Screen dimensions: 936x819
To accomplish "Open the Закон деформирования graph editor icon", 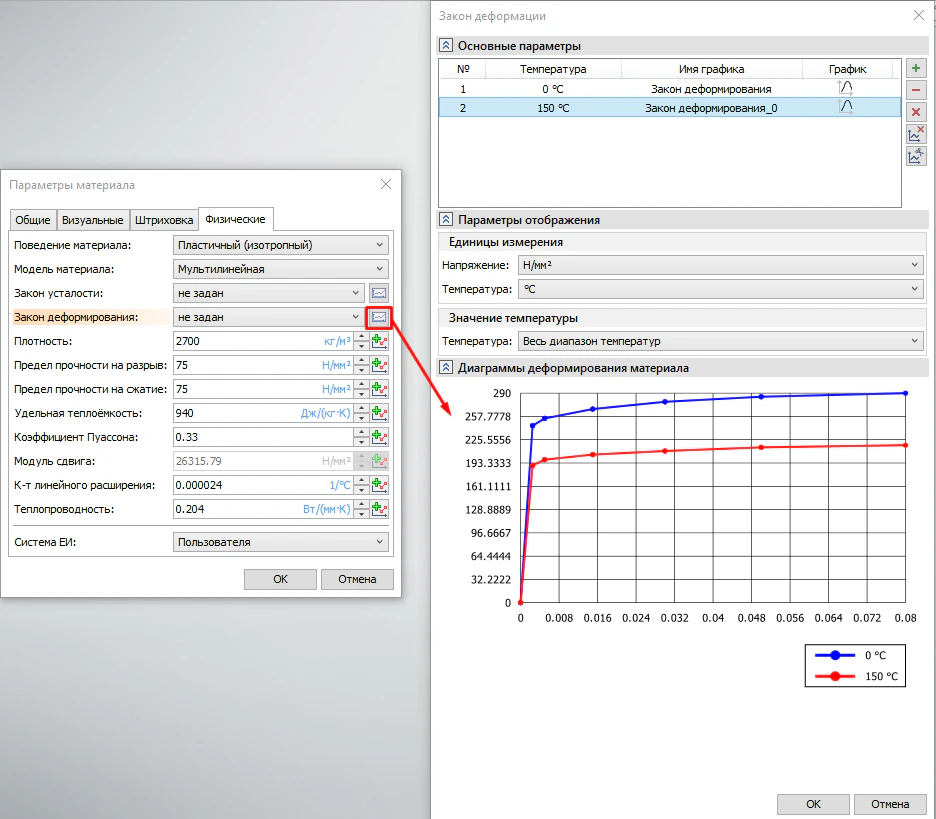I will (379, 317).
